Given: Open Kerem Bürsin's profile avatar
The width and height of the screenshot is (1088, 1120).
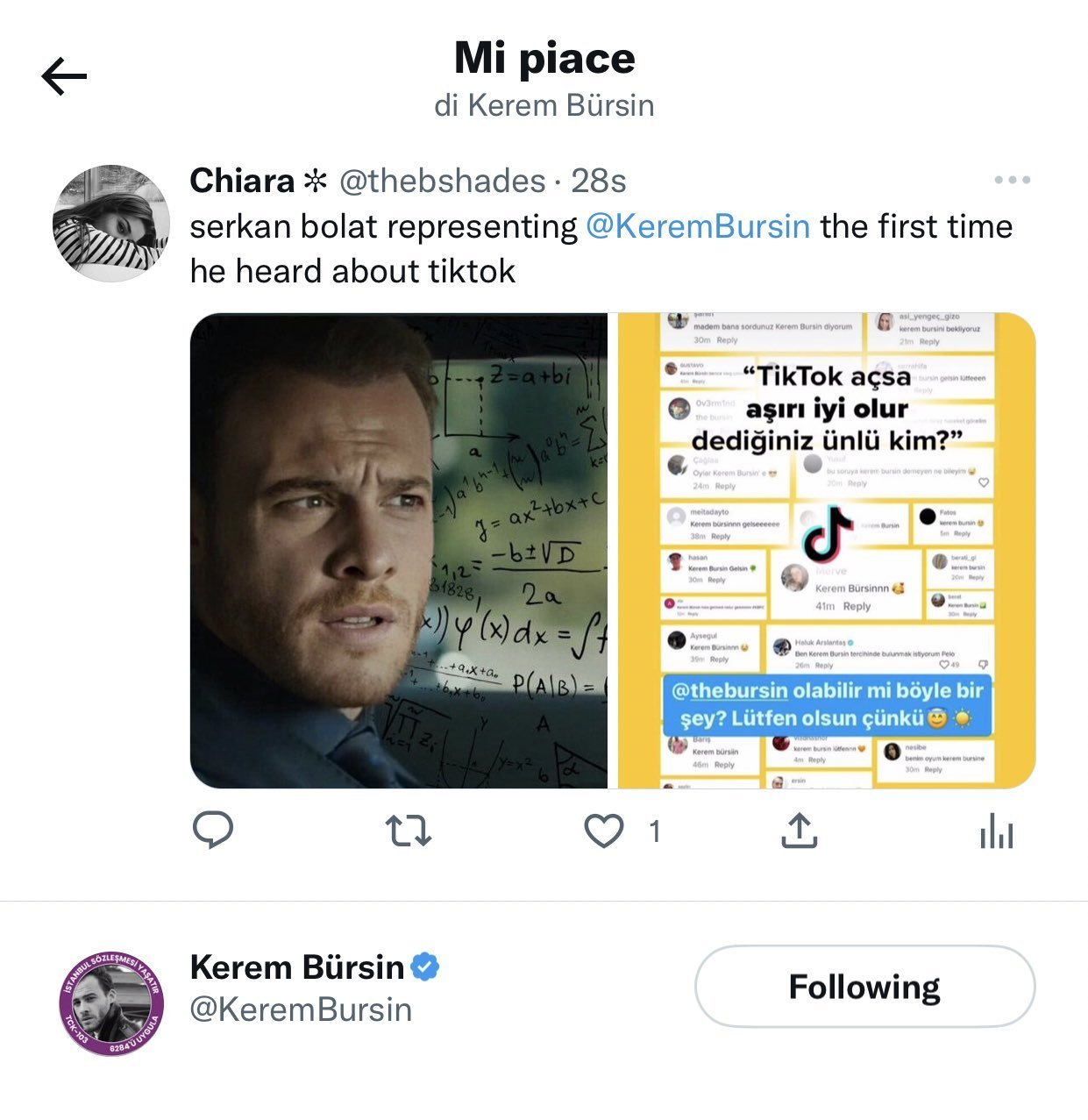Looking at the screenshot, I should (111, 1002).
